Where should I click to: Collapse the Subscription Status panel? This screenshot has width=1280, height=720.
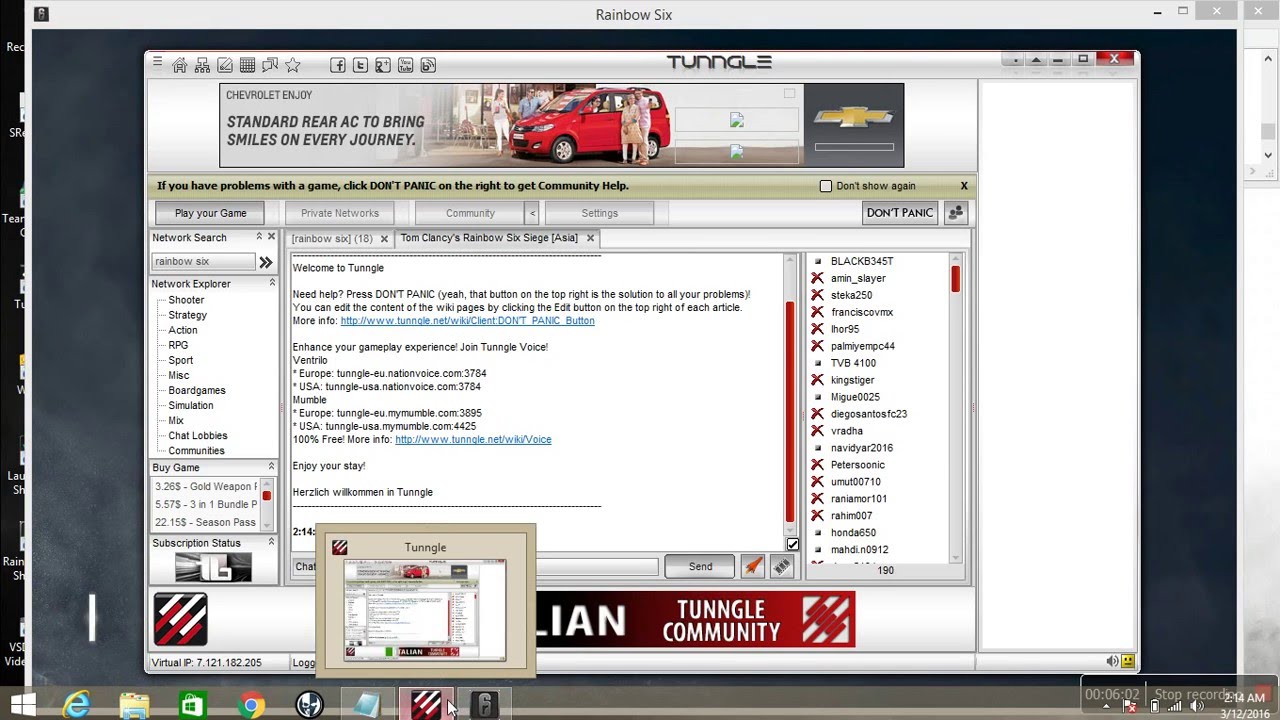point(271,542)
